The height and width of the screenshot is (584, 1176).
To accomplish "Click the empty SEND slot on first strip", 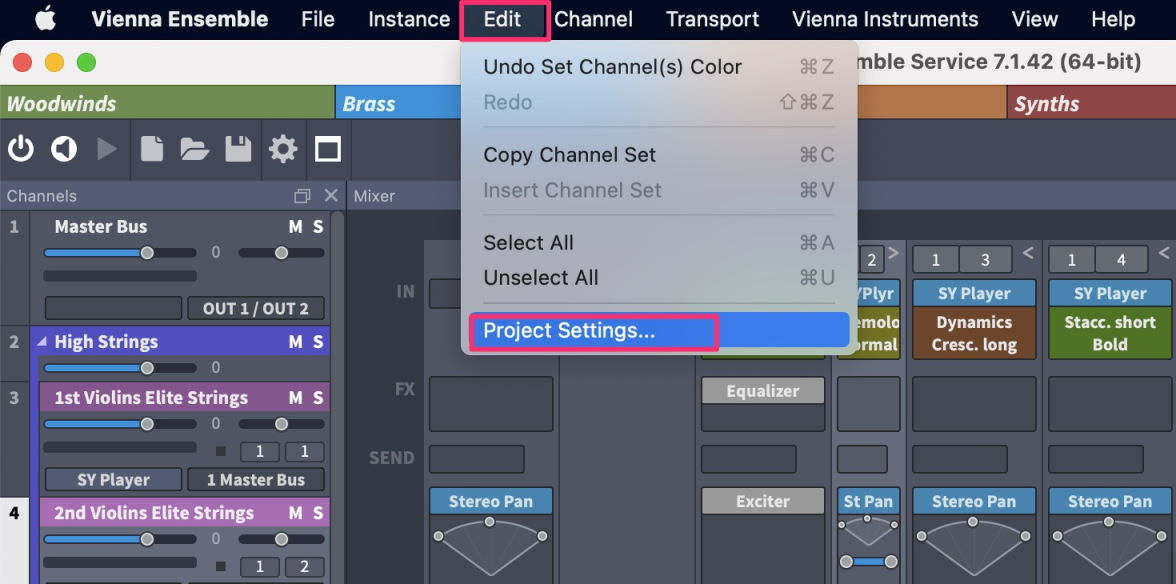I will [x=476, y=459].
